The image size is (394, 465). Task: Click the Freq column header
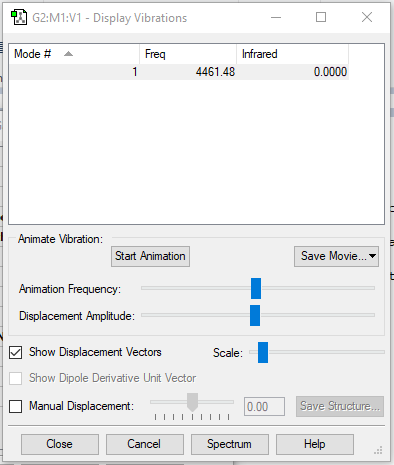point(188,54)
